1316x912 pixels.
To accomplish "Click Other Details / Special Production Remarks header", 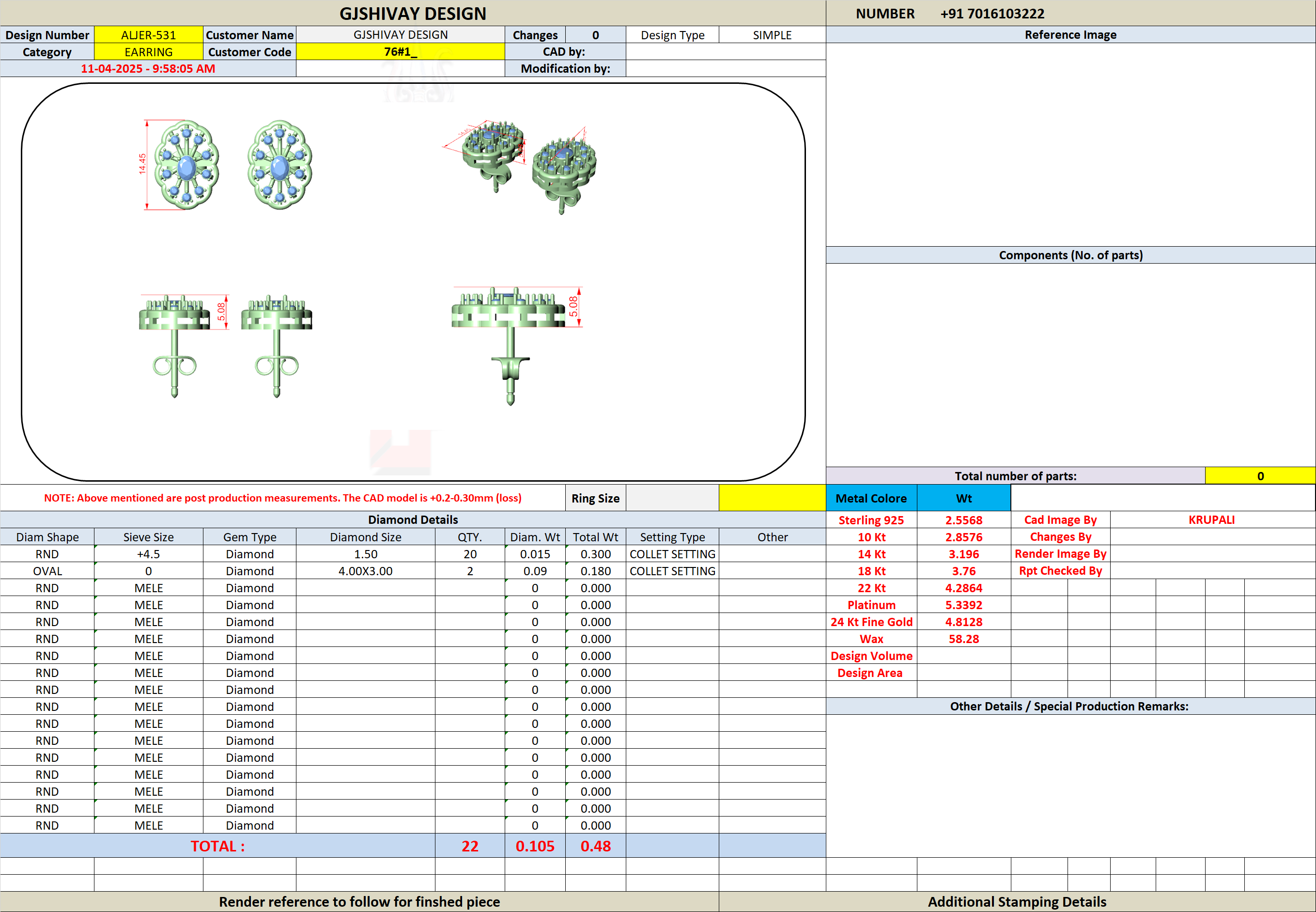I will 1070,706.
